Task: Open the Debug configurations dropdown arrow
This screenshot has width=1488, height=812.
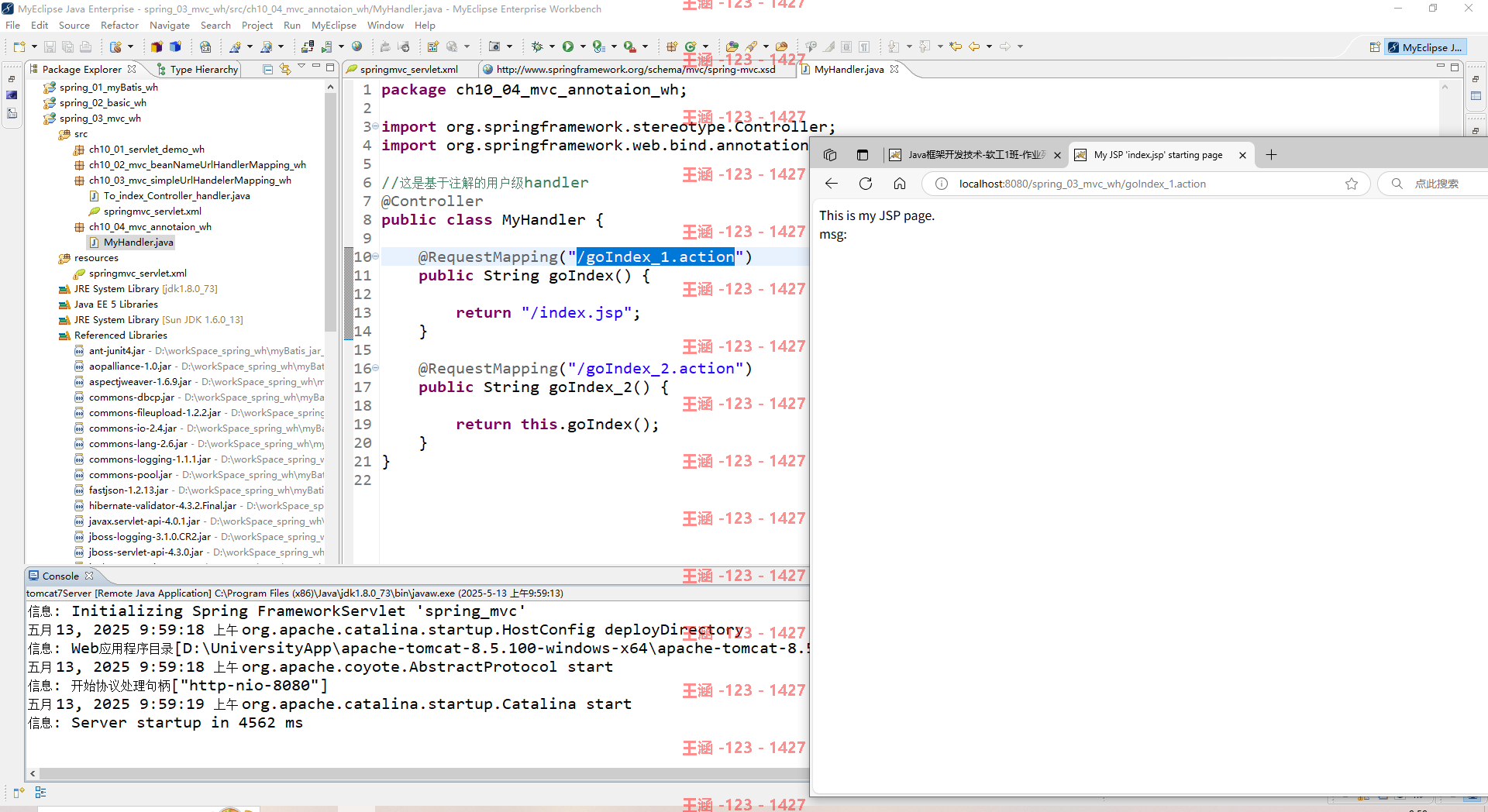Action: [x=552, y=46]
